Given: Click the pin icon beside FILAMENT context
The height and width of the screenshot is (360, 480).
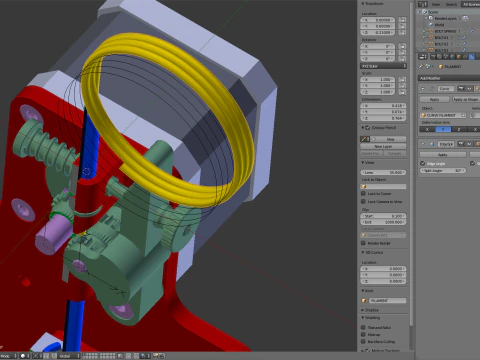Looking at the screenshot, I should [x=421, y=66].
